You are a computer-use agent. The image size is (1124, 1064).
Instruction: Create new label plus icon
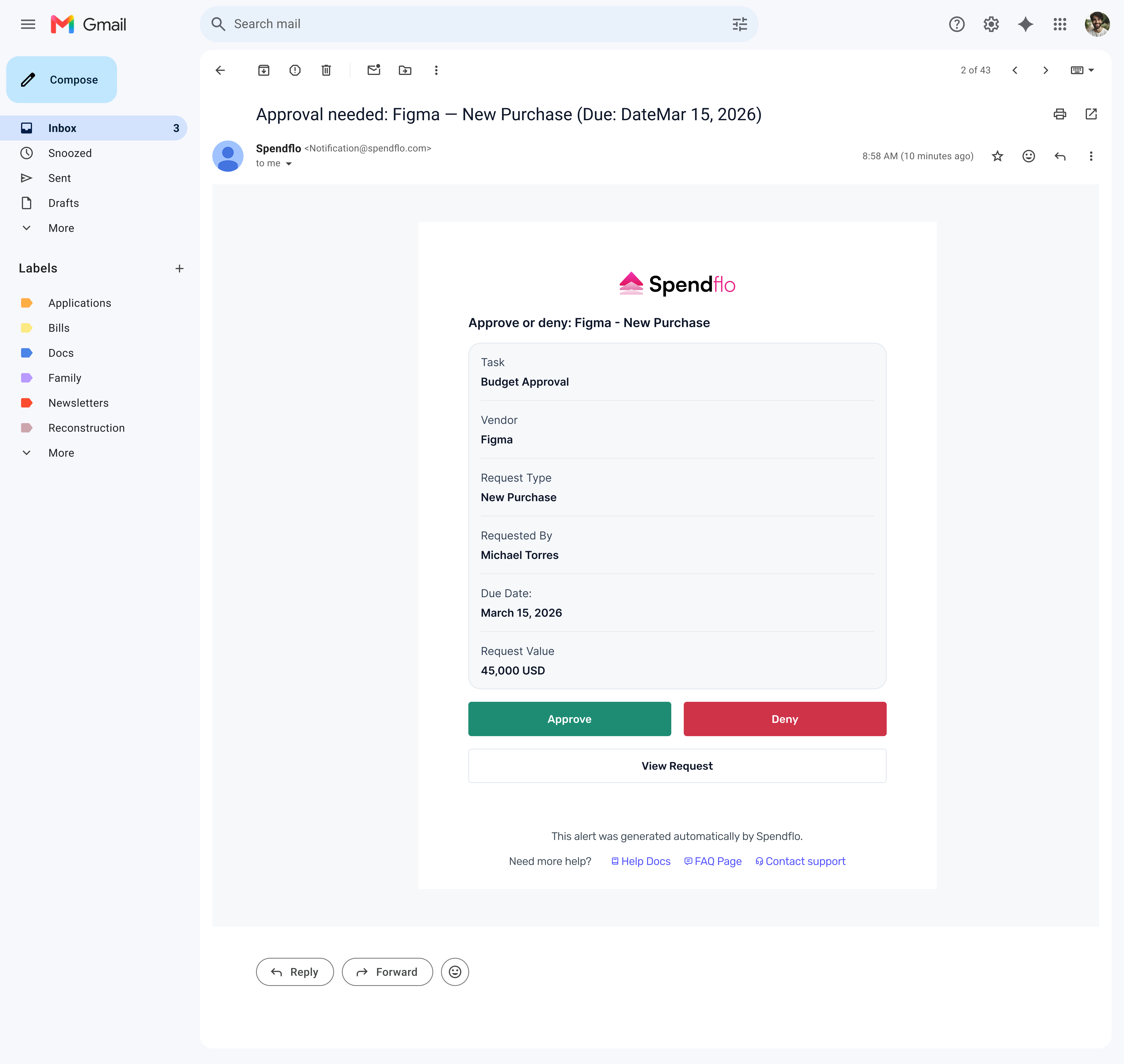click(179, 268)
